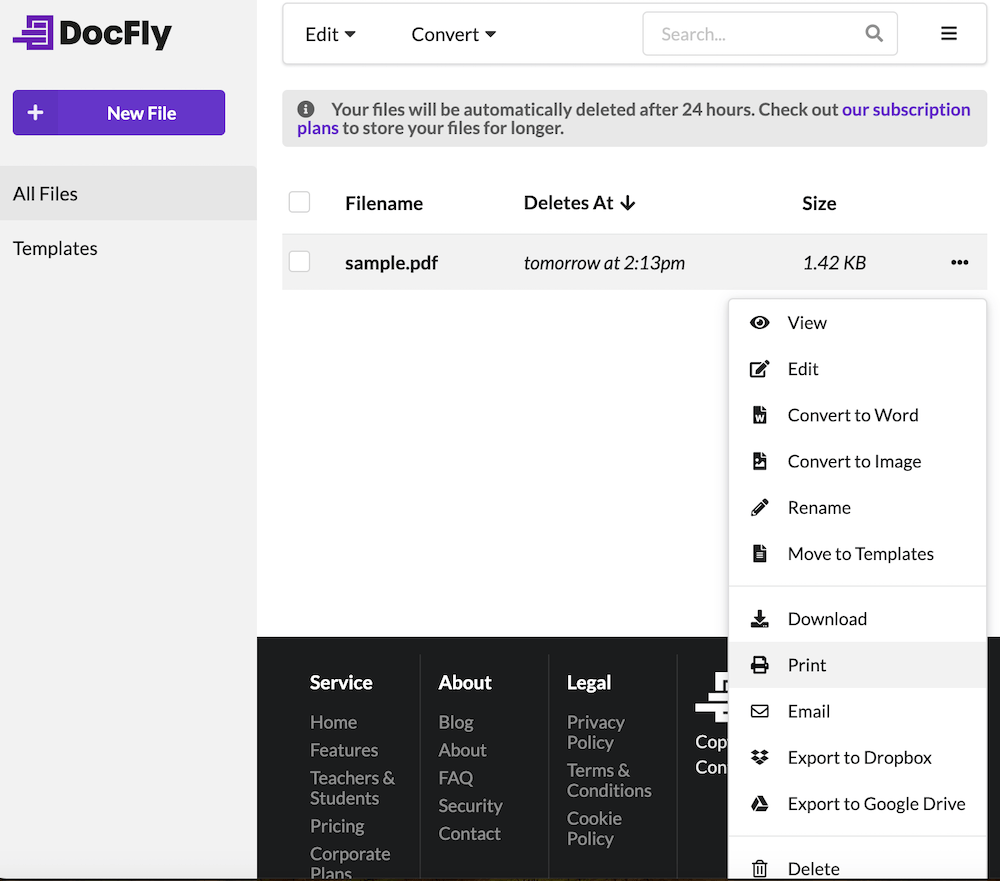Open the Teachers & Students footer link
Viewport: 1000px width, 881px height.
point(352,788)
